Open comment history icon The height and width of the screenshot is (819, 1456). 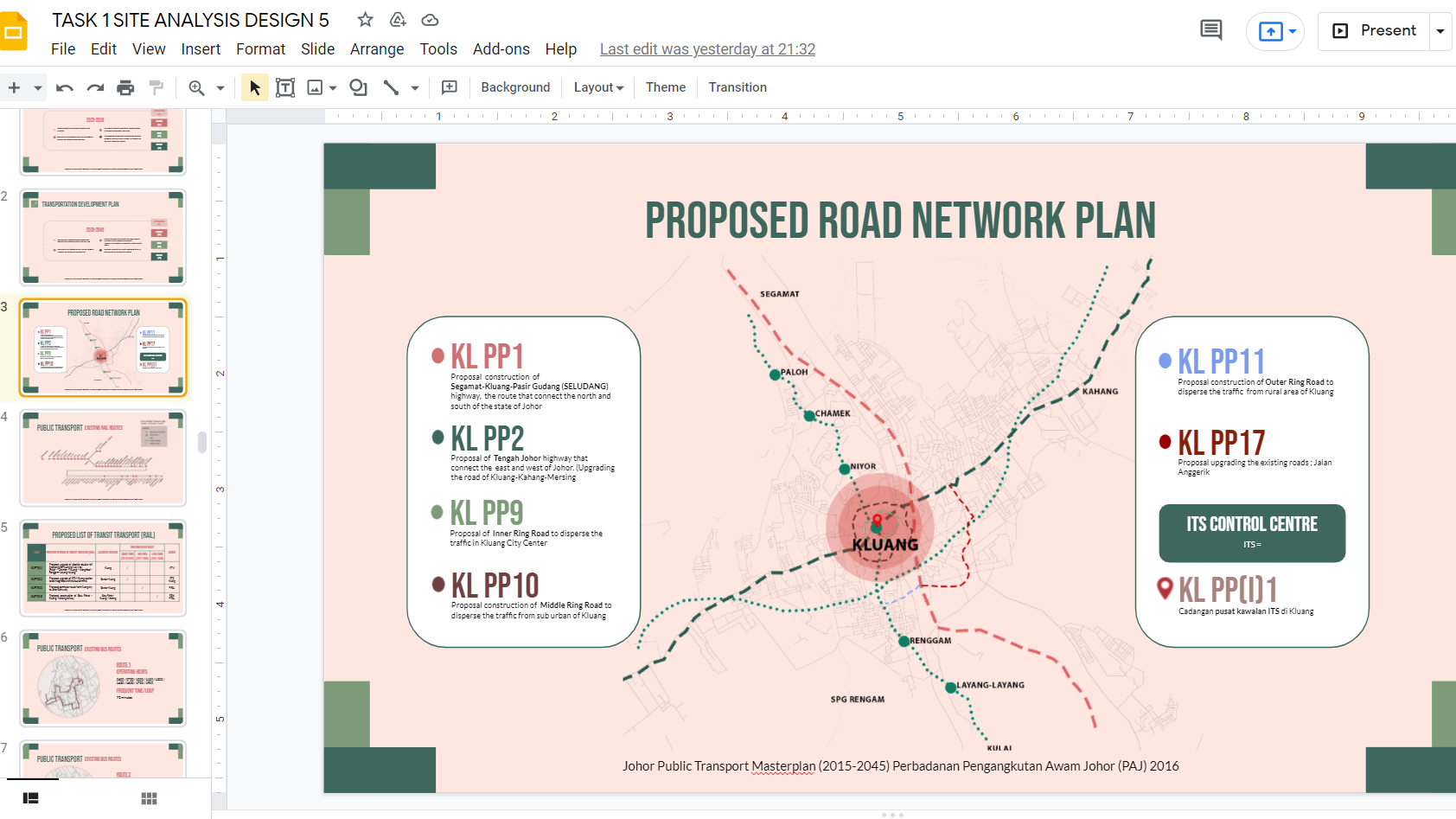(1210, 30)
